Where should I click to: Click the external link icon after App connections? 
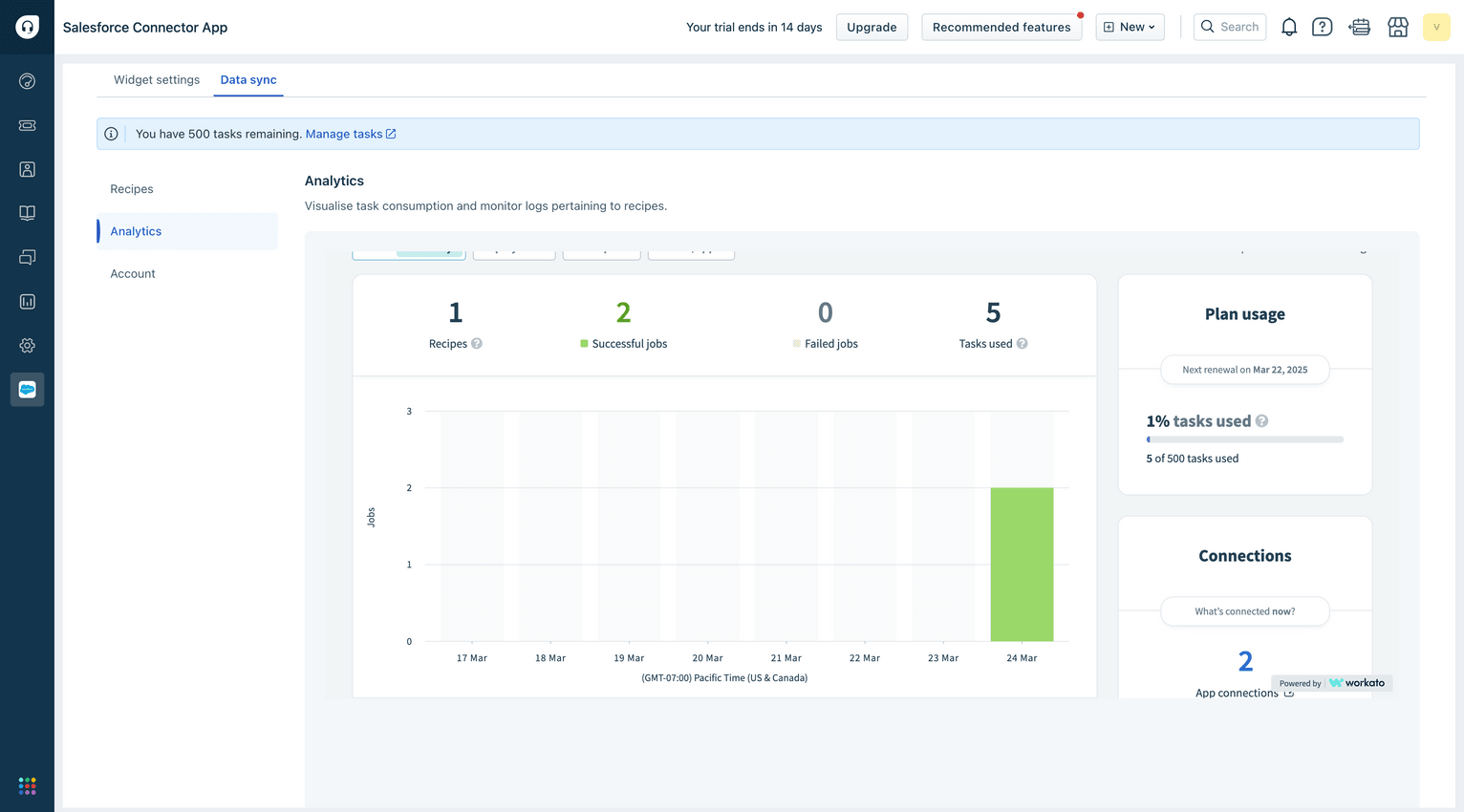[1289, 693]
